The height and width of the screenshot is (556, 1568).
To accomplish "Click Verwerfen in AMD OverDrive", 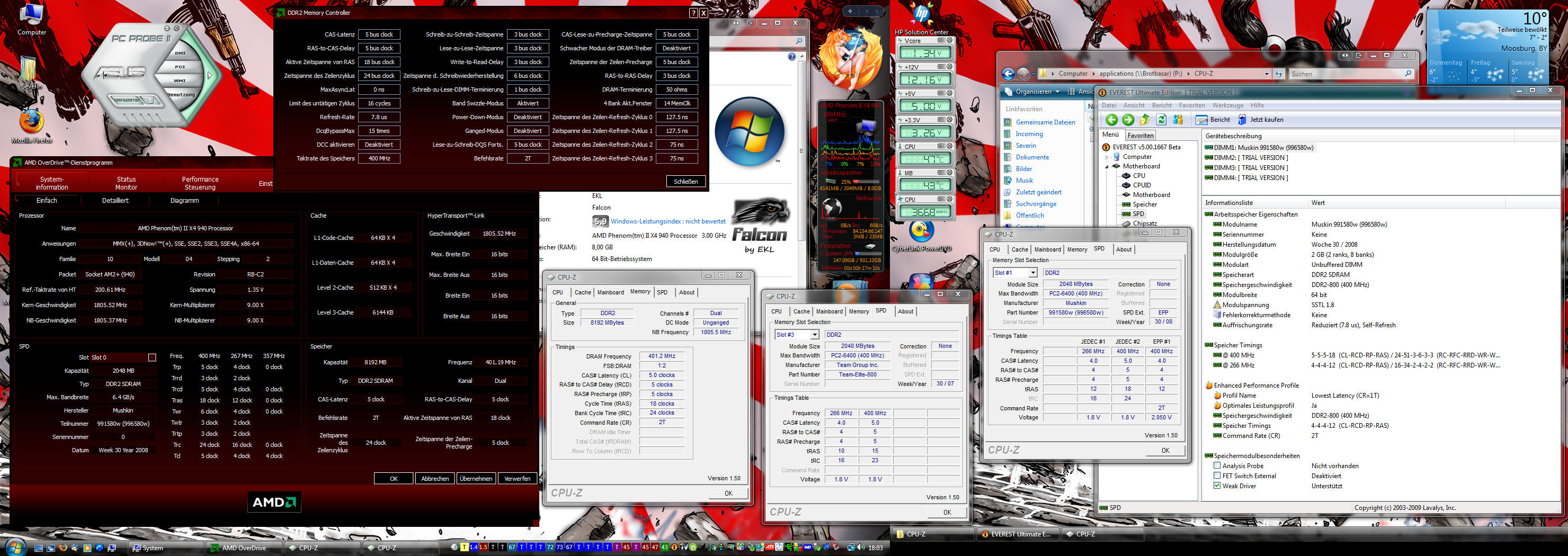I will coord(517,479).
